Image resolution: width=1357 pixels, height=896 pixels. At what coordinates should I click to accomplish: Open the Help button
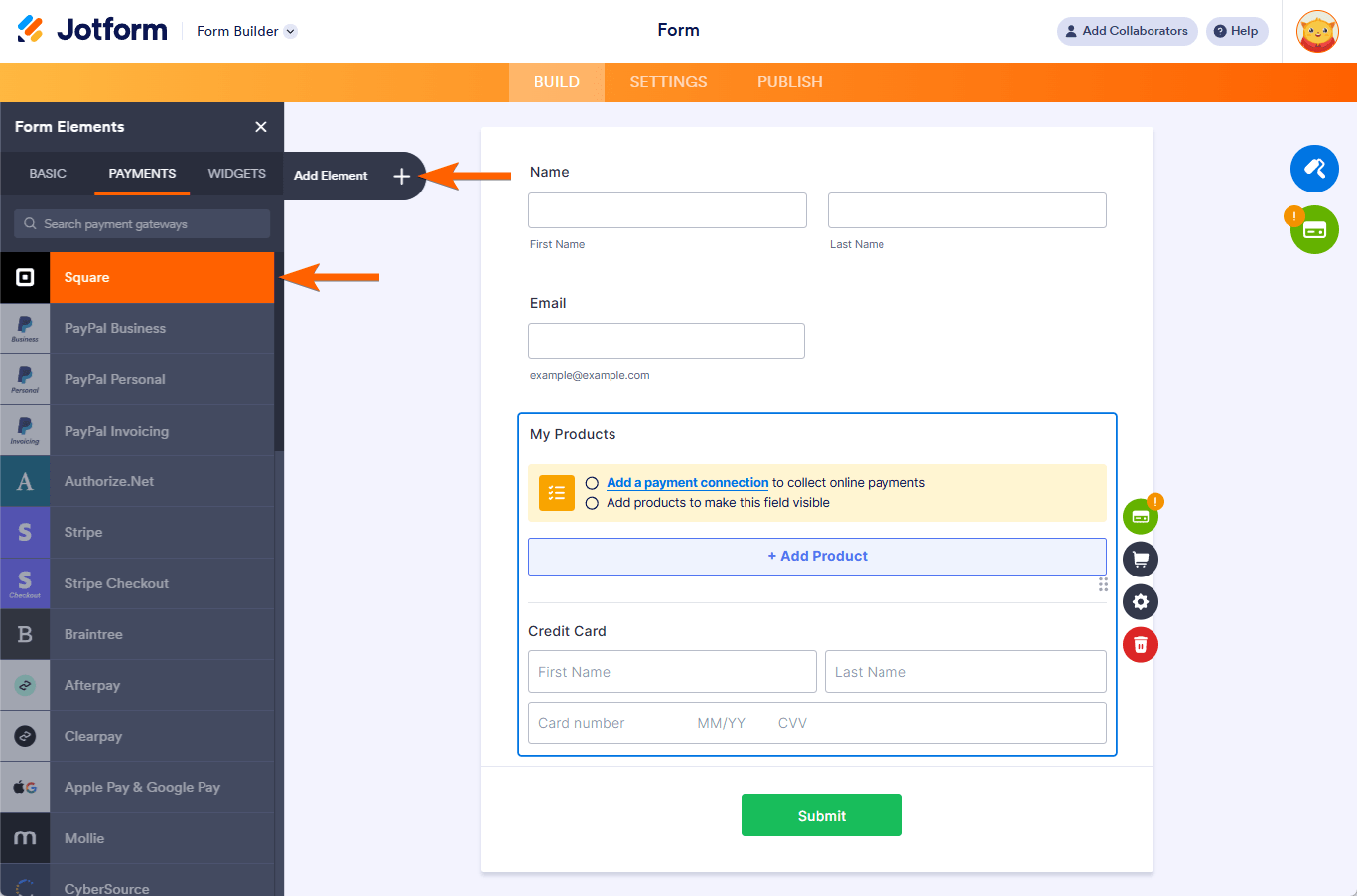[x=1237, y=31]
